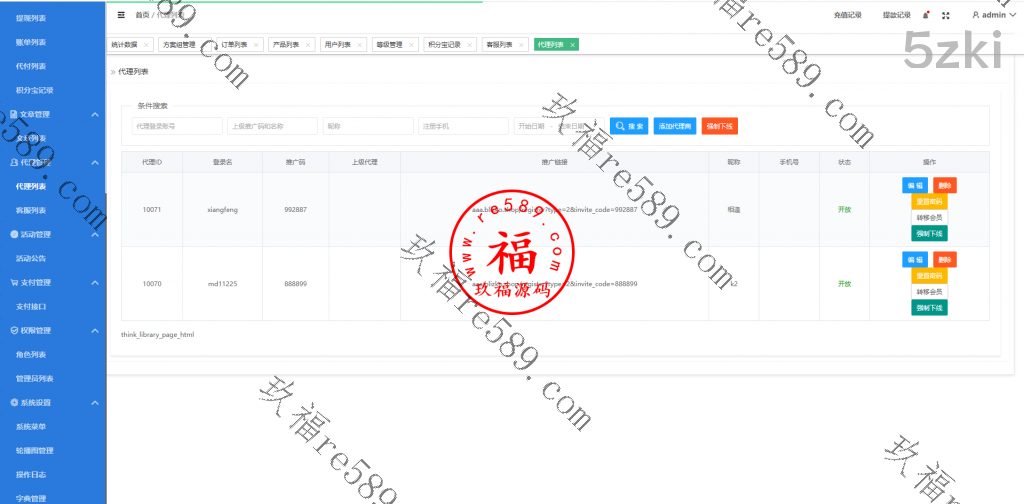This screenshot has height=504, width=1024.
Task: Collapse the 系统设置 sidebar section
Action: (94, 403)
